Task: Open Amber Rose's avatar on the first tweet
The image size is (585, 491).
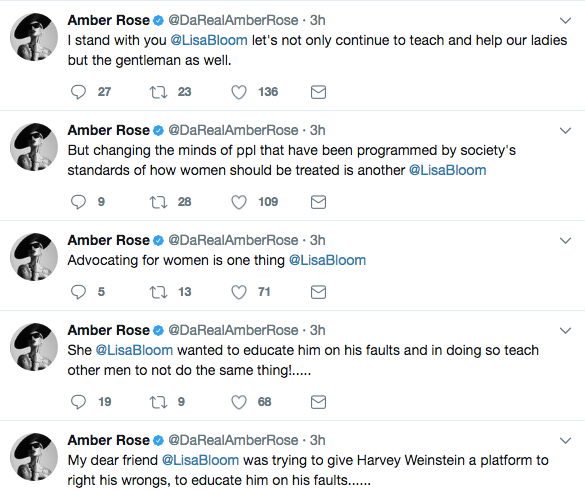Action: tap(34, 37)
